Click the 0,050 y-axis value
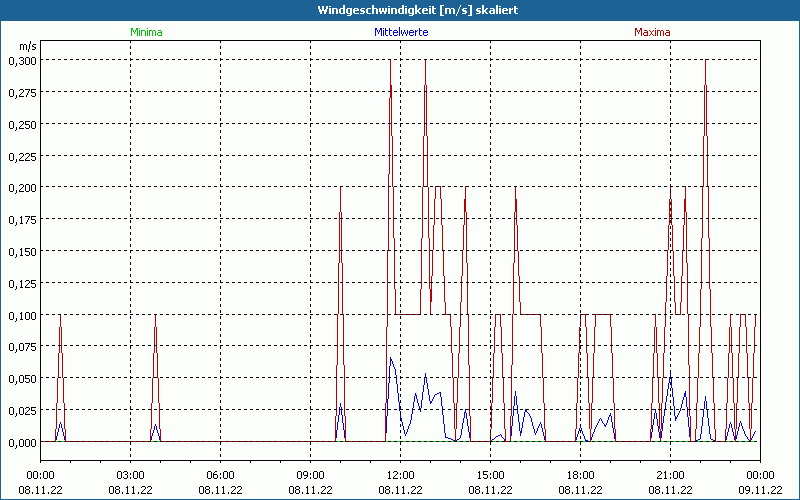800x500 pixels. 22,379
